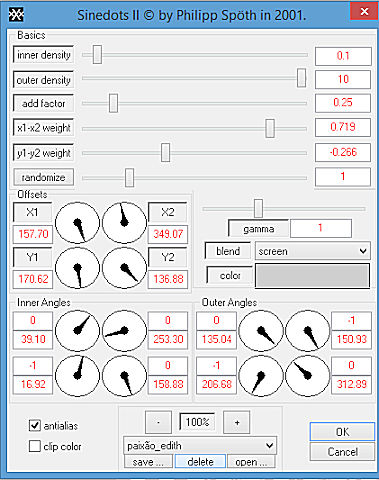Click the inner angle value 39.10
379x480 pixels.
click(x=33, y=339)
